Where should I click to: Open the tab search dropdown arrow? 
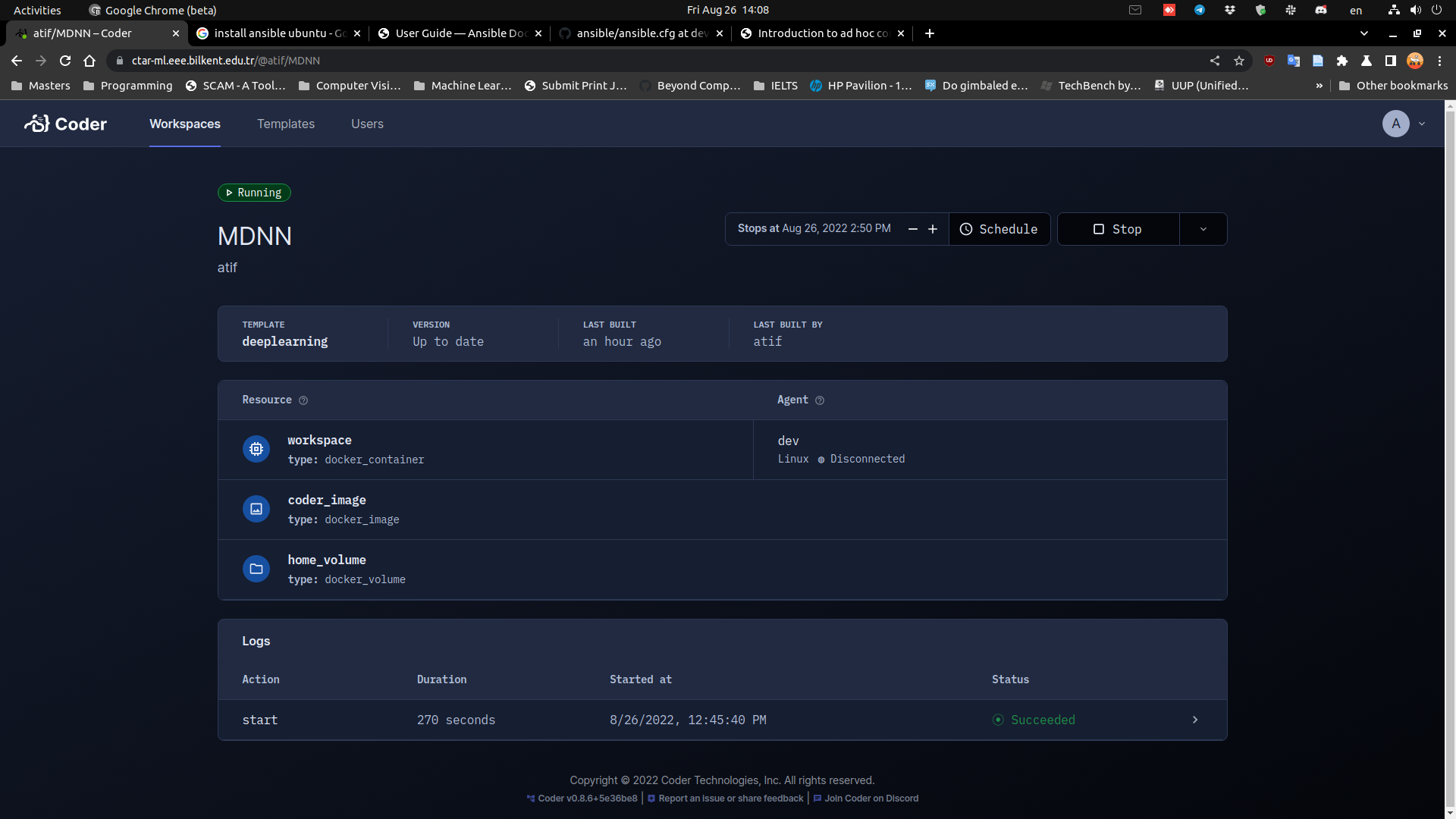pos(1364,33)
